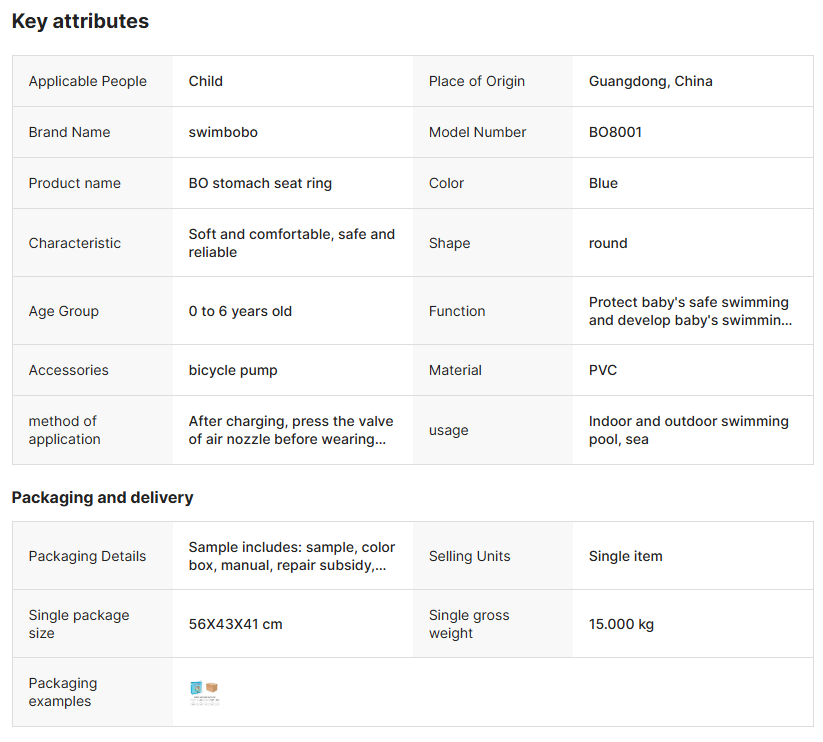Viewport: 823px width, 742px height.
Task: Select the 56X43X41 cm package size
Action: [235, 624]
